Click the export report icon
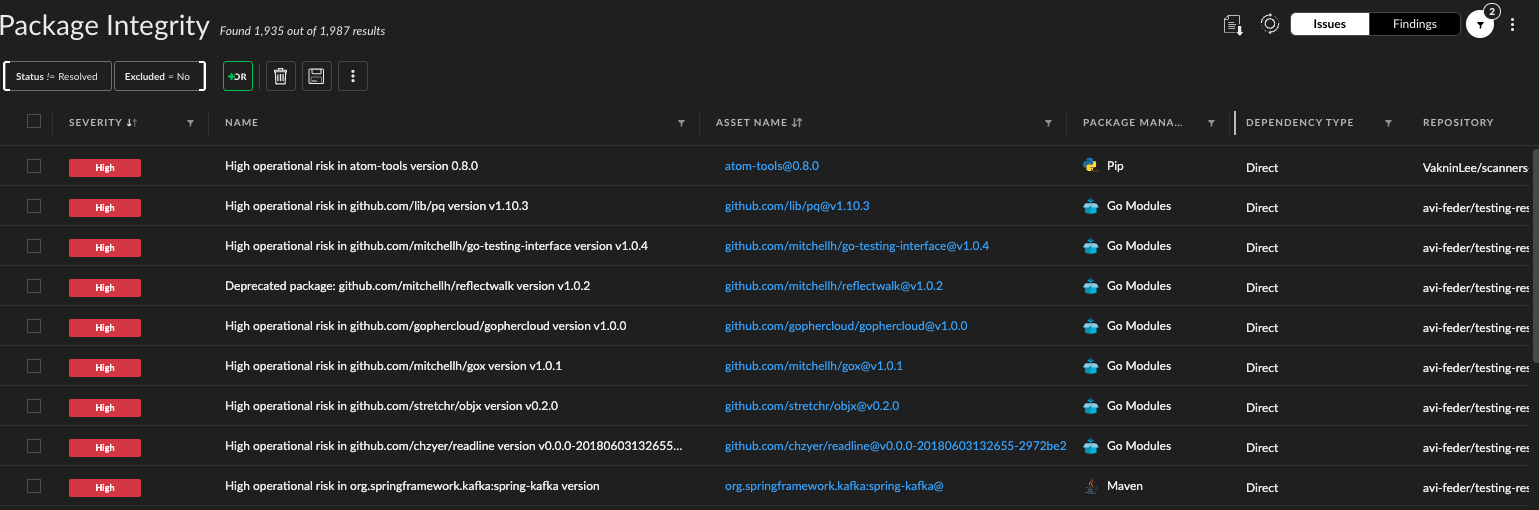The height and width of the screenshot is (510, 1539). pos(1232,25)
